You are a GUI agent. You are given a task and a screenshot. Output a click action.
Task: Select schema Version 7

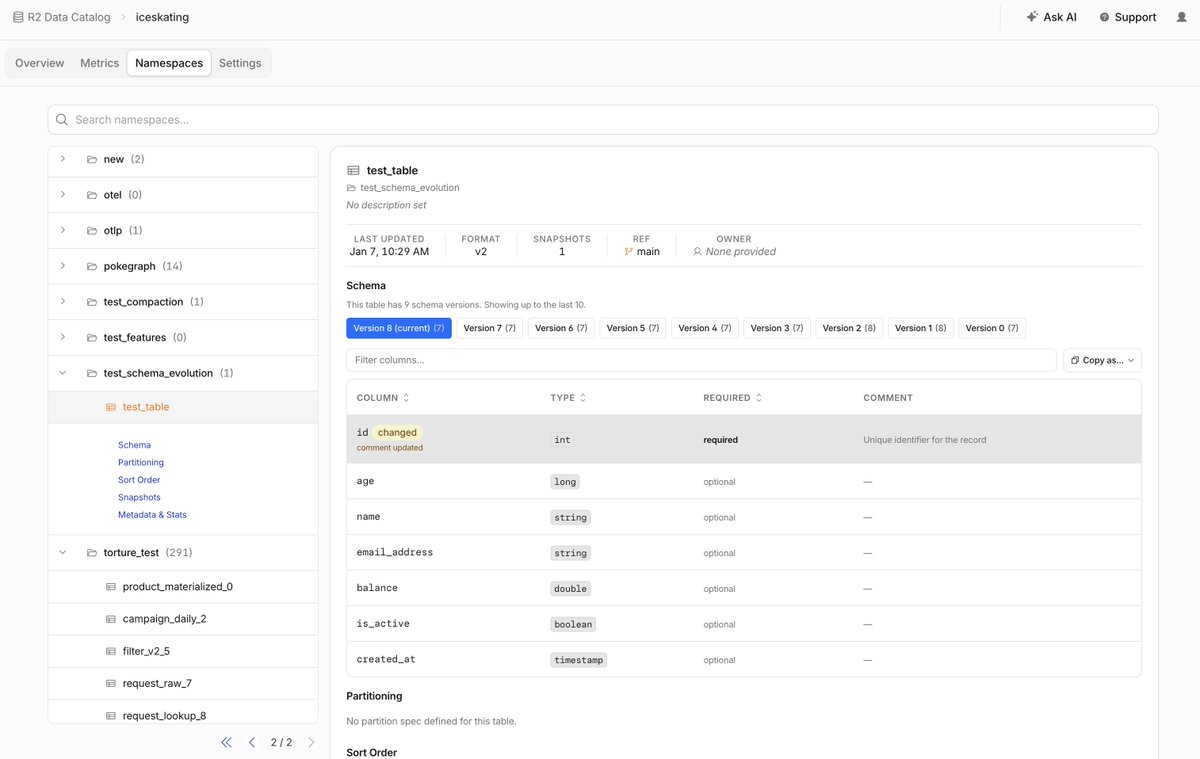490,328
